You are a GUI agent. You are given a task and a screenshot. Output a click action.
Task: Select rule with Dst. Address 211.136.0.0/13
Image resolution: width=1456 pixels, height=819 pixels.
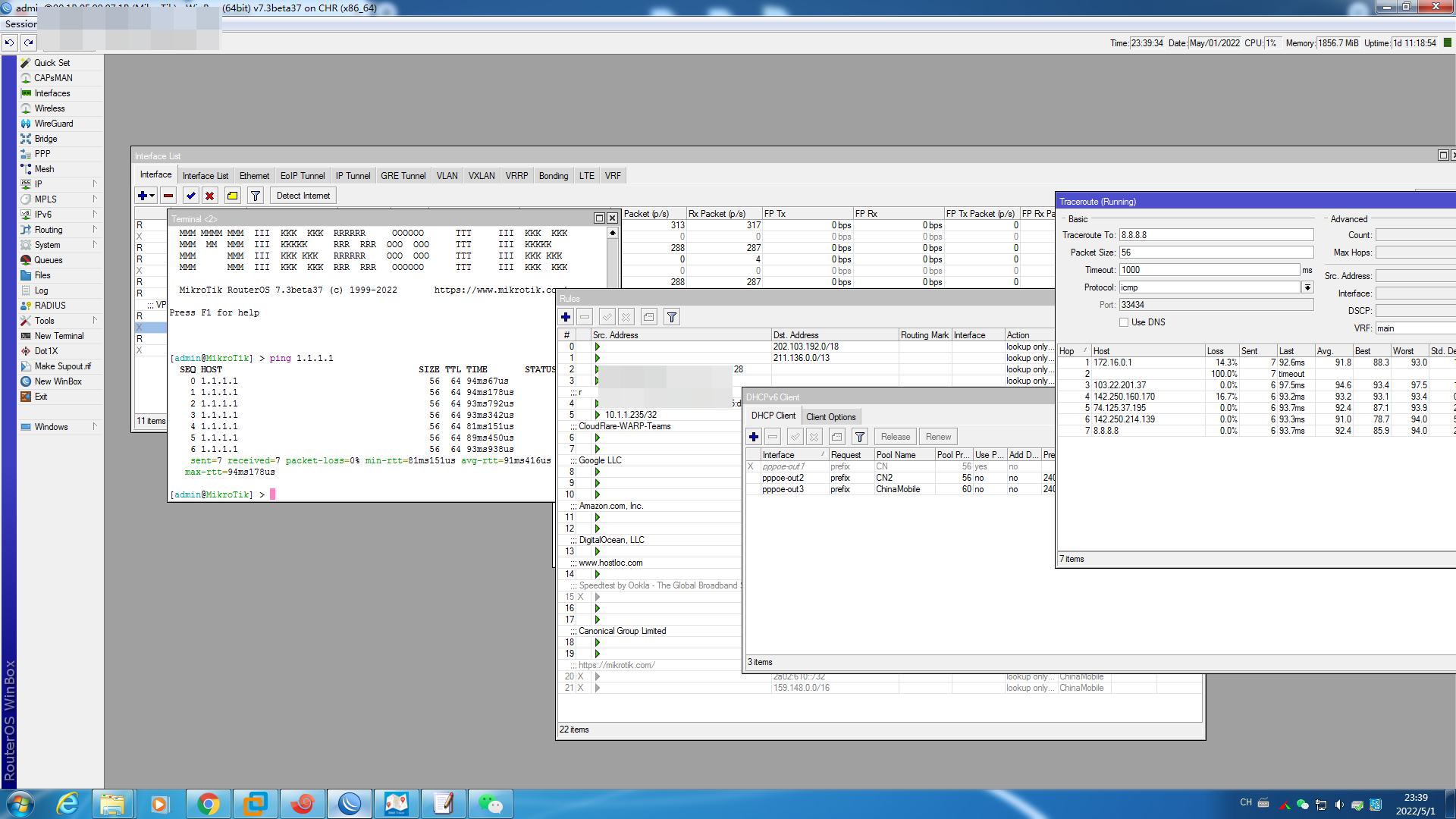(x=806, y=358)
